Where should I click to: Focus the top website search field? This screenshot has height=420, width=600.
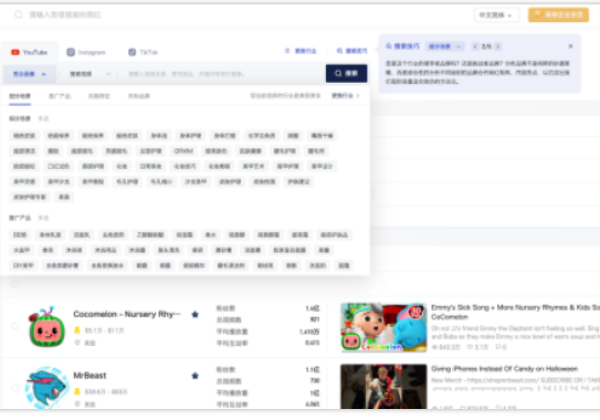click(x=237, y=15)
